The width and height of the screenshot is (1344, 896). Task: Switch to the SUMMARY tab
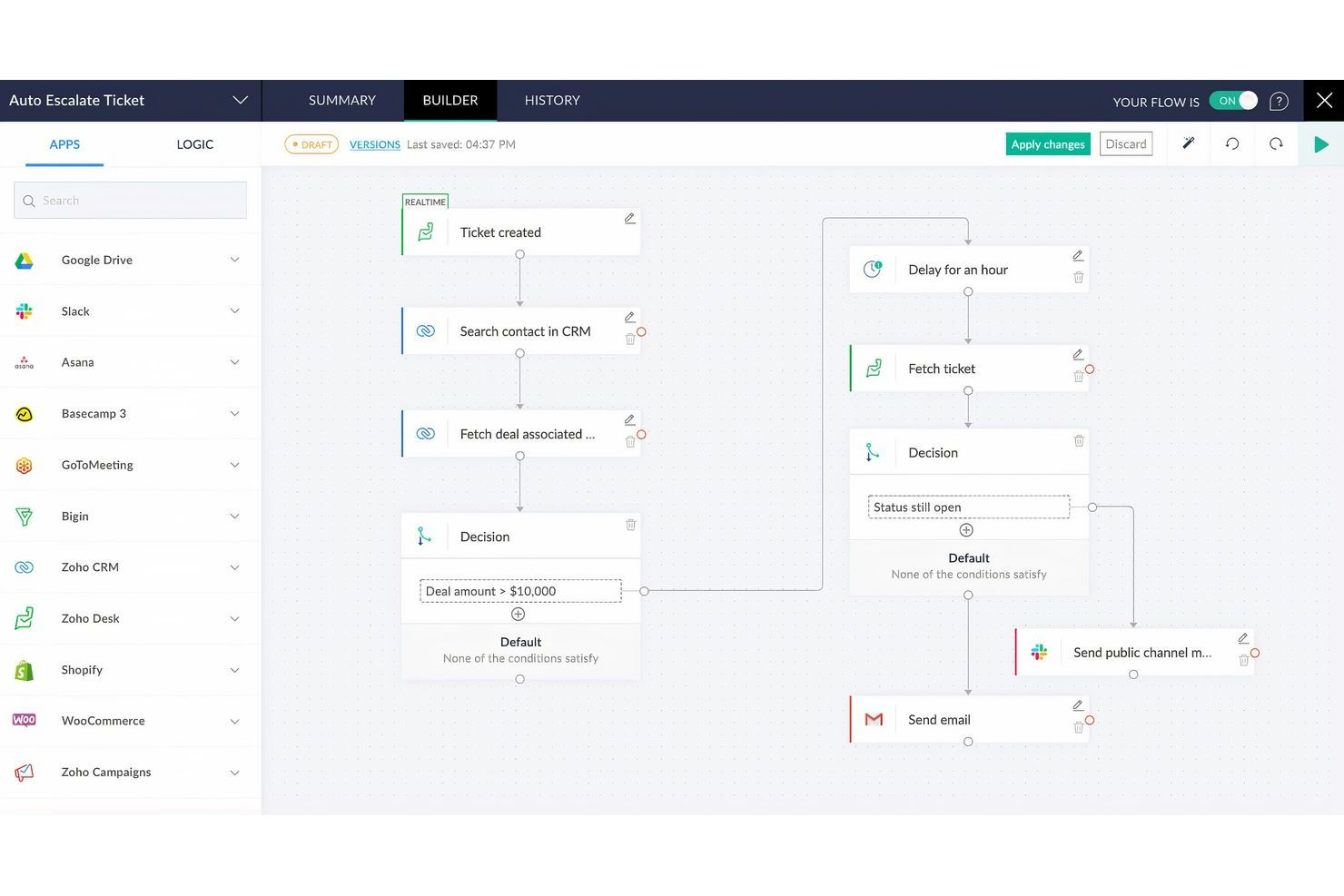click(341, 100)
